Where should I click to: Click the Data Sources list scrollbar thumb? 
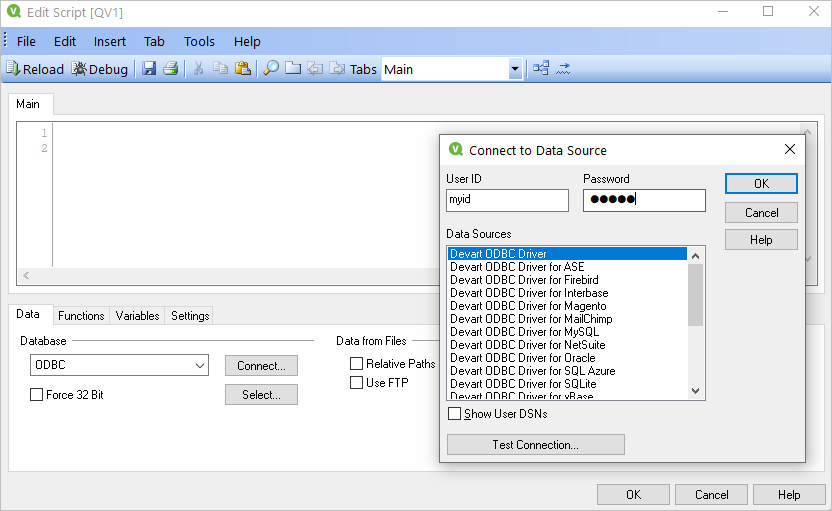tap(695, 294)
